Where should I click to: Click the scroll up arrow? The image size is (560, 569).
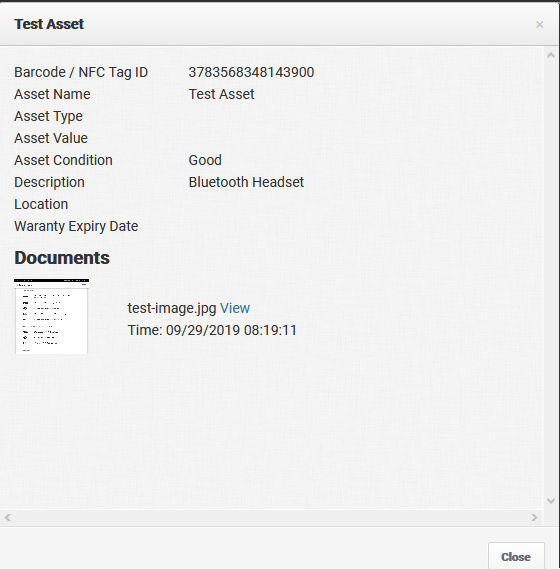(x=551, y=56)
